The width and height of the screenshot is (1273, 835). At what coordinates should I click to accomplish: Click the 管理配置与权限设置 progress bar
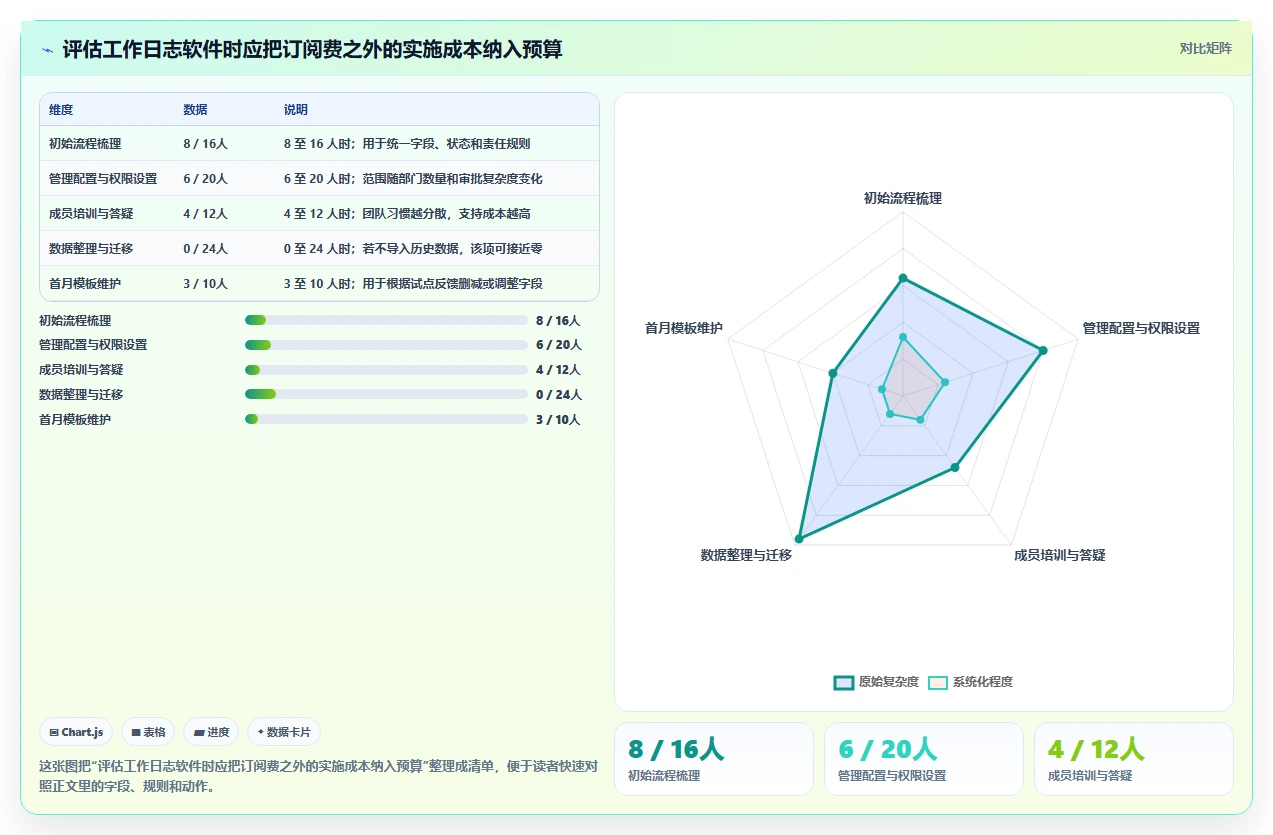[386, 345]
